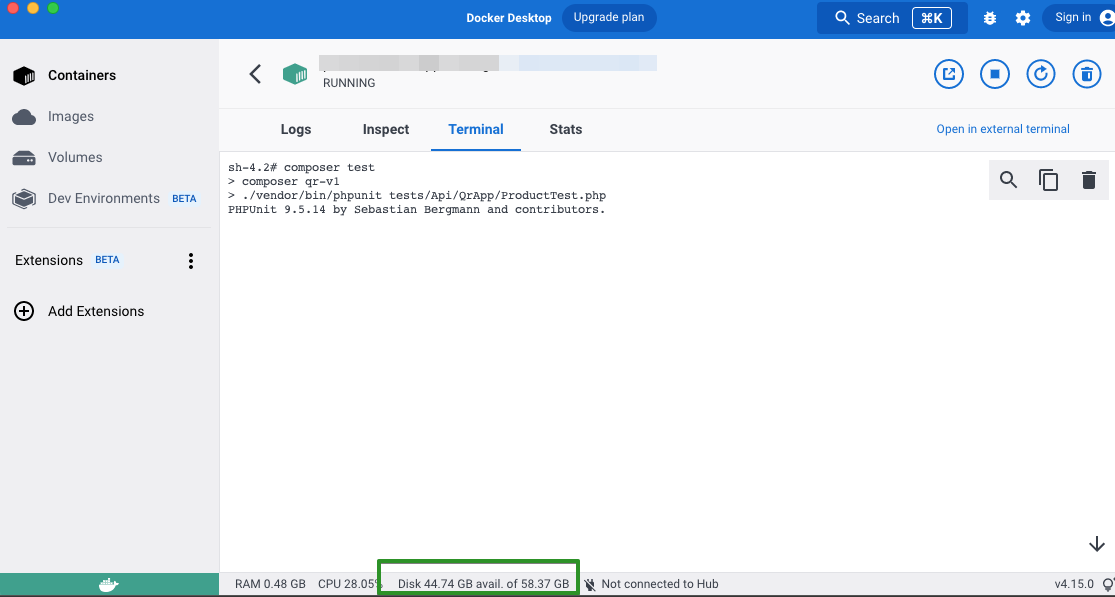Open the Search box in title bar

(x=892, y=18)
